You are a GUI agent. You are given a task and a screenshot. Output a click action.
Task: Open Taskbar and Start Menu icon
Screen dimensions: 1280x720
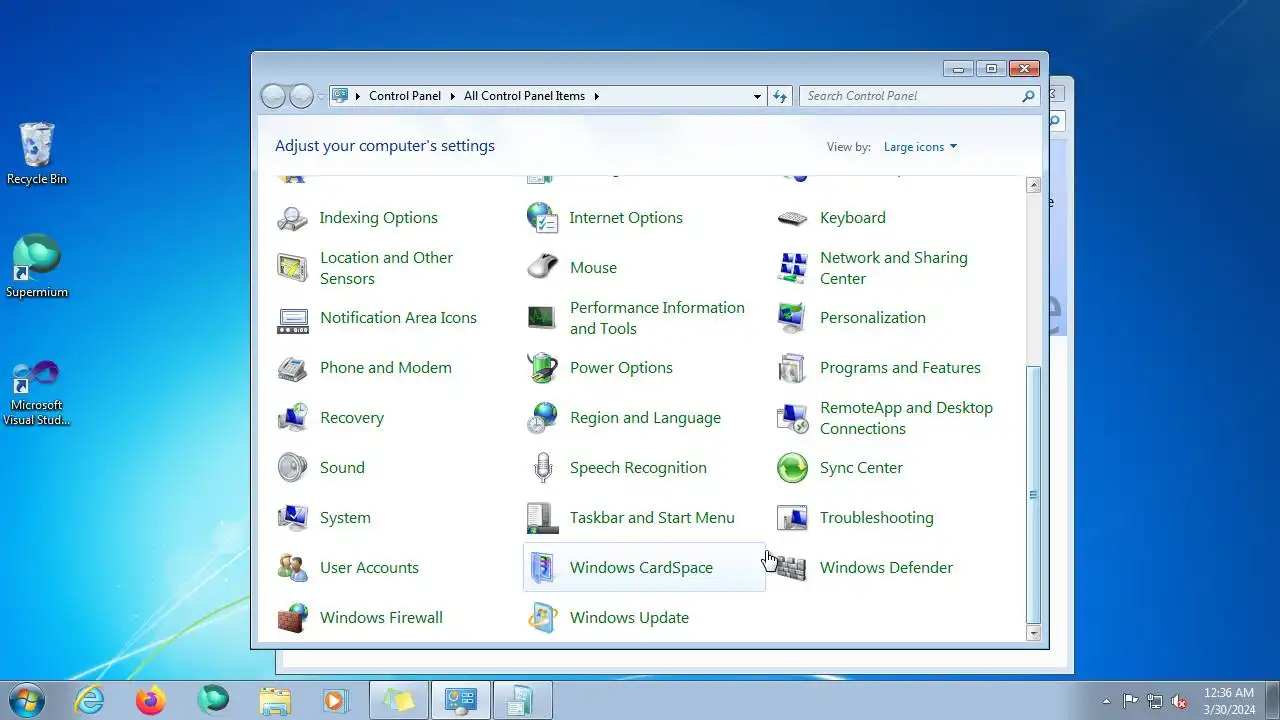(x=542, y=518)
